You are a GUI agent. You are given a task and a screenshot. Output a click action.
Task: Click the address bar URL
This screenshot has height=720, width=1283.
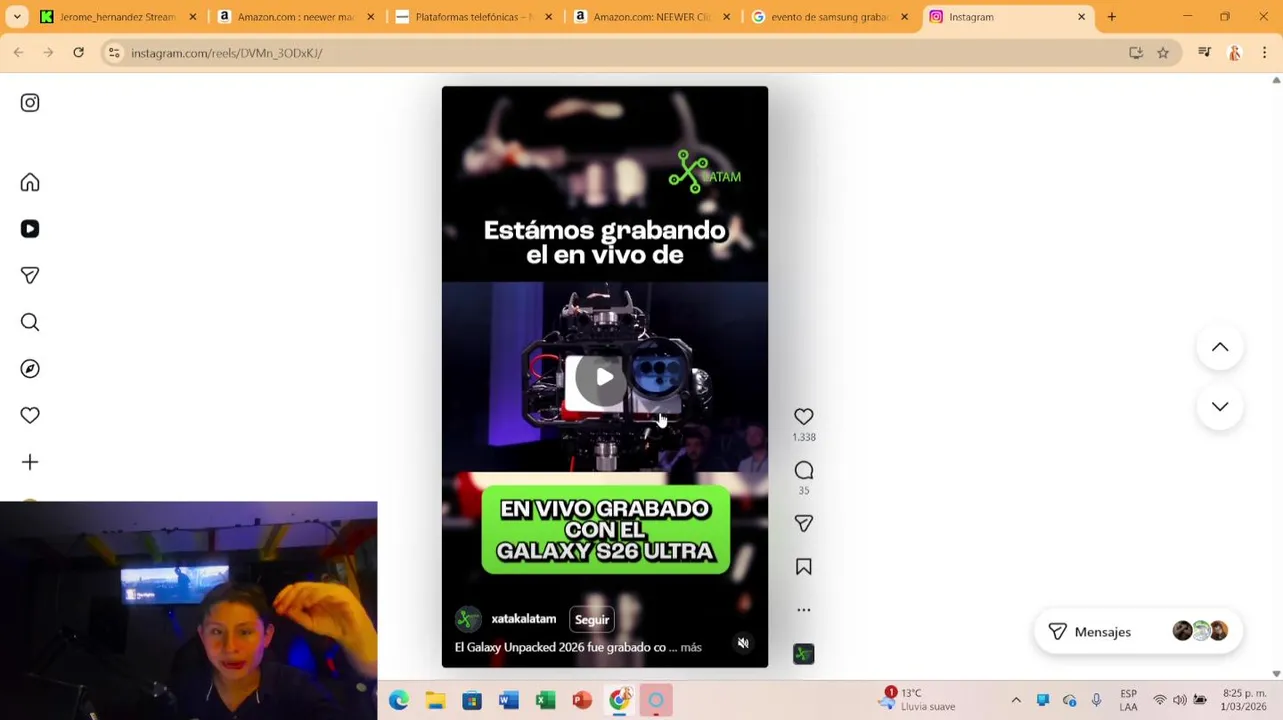227,53
